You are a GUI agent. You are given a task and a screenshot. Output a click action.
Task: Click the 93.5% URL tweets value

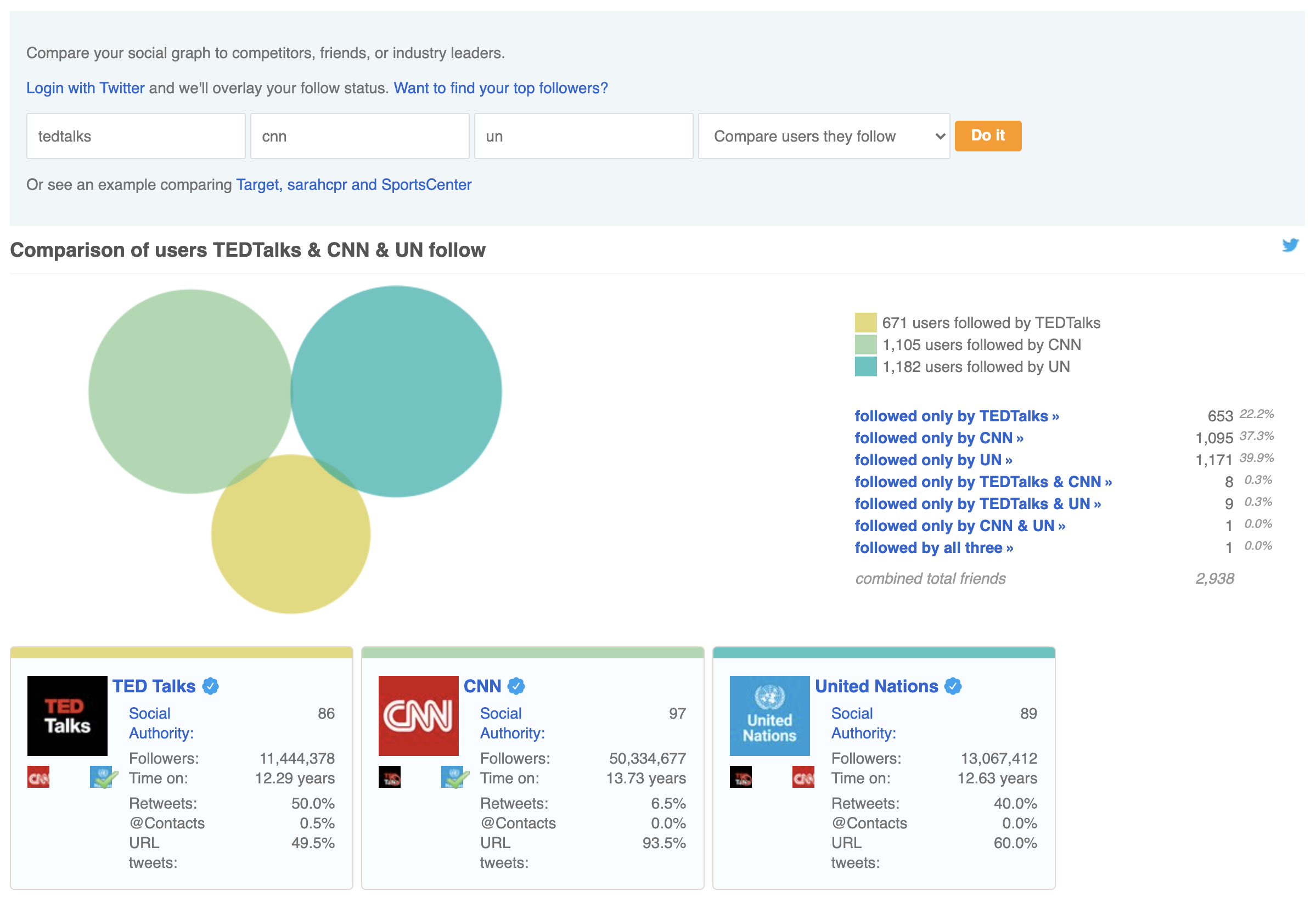coord(663,843)
